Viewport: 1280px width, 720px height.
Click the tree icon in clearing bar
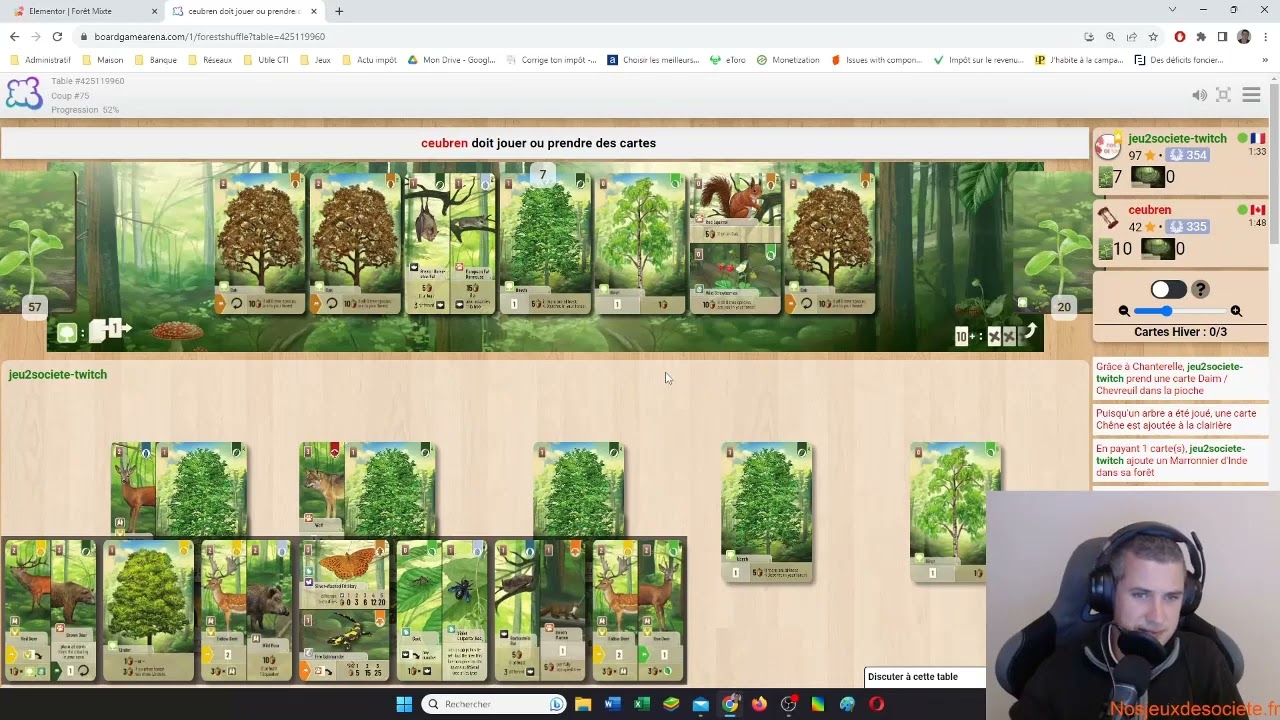point(66,333)
